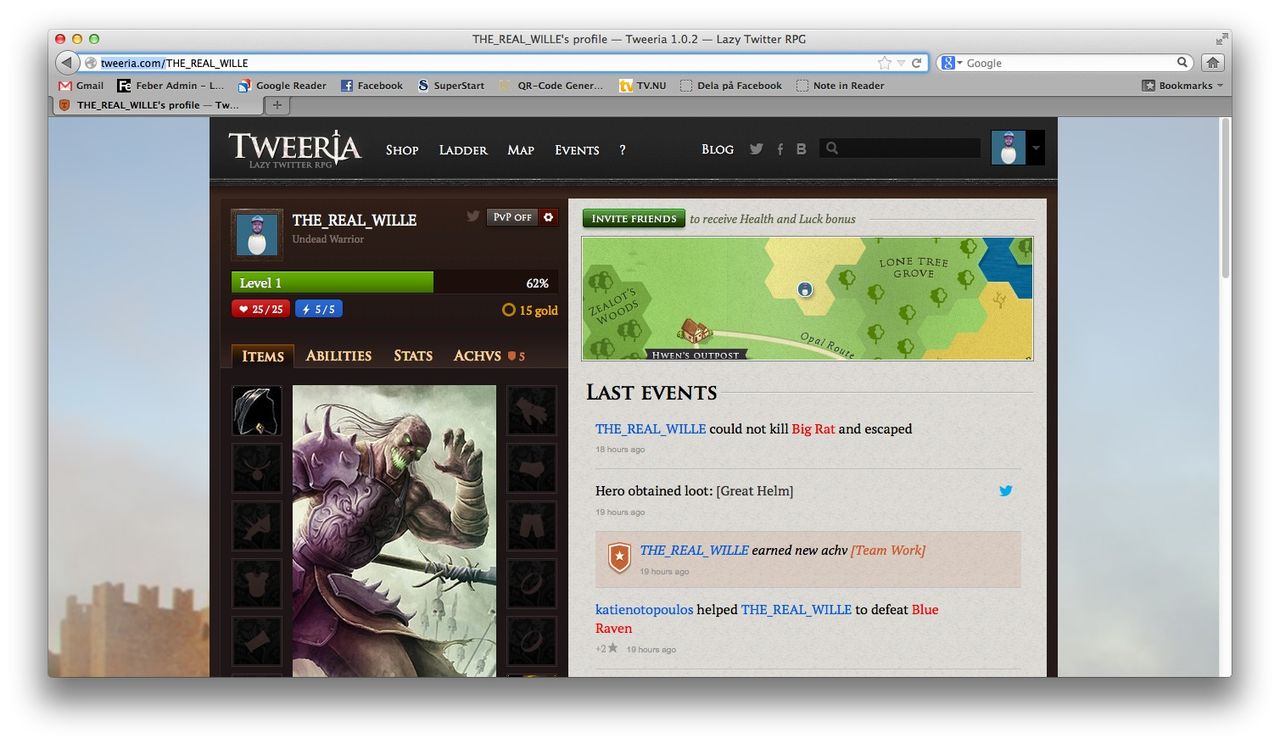Image resolution: width=1280 pixels, height=744 pixels.
Task: Click the browser back button
Action: (x=67, y=62)
